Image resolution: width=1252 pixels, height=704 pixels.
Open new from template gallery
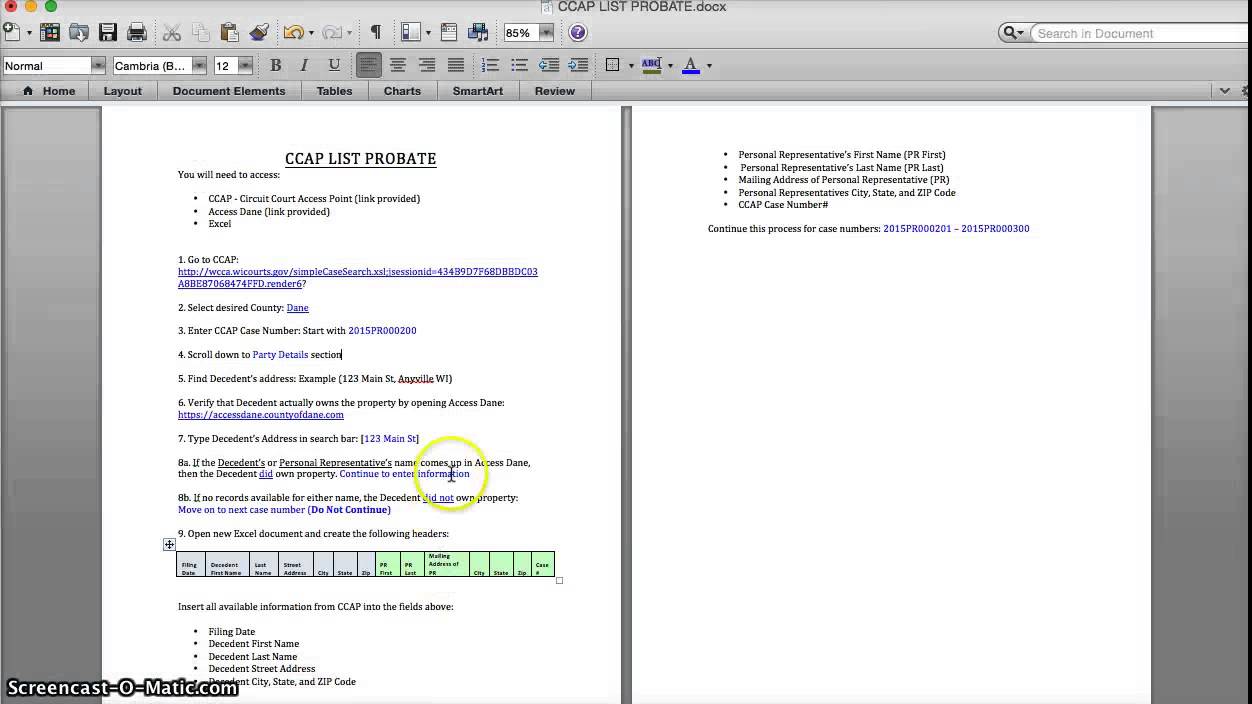pyautogui.click(x=49, y=32)
